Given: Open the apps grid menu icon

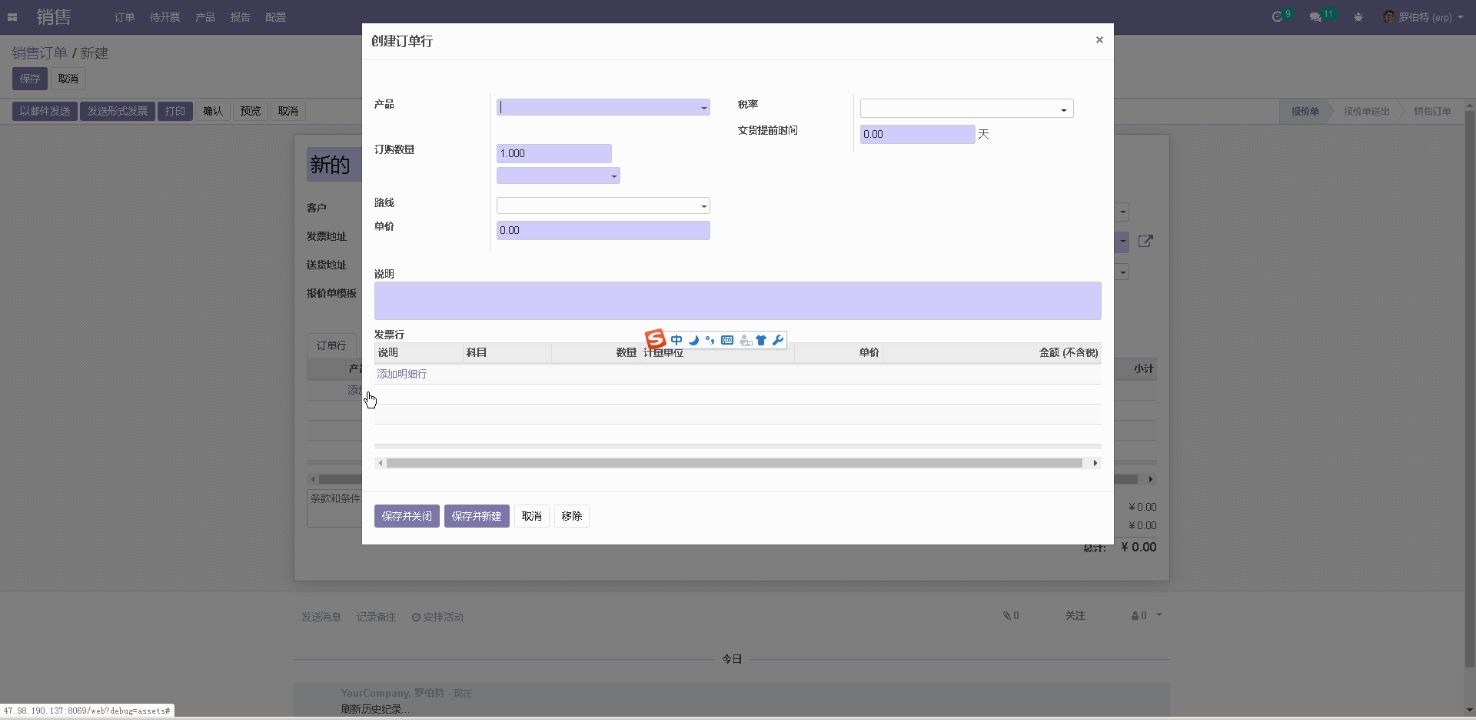Looking at the screenshot, I should 13,17.
